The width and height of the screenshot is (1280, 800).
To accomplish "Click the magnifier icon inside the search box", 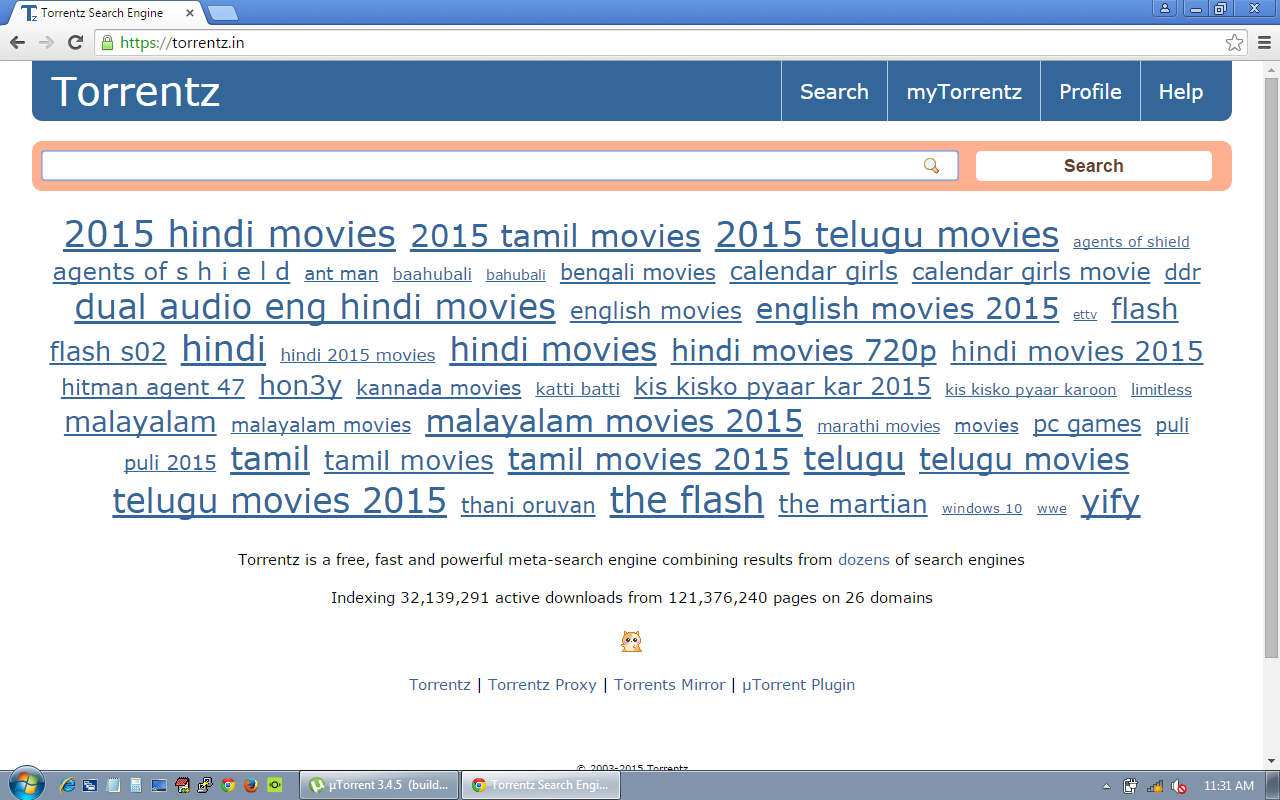I will 931,166.
